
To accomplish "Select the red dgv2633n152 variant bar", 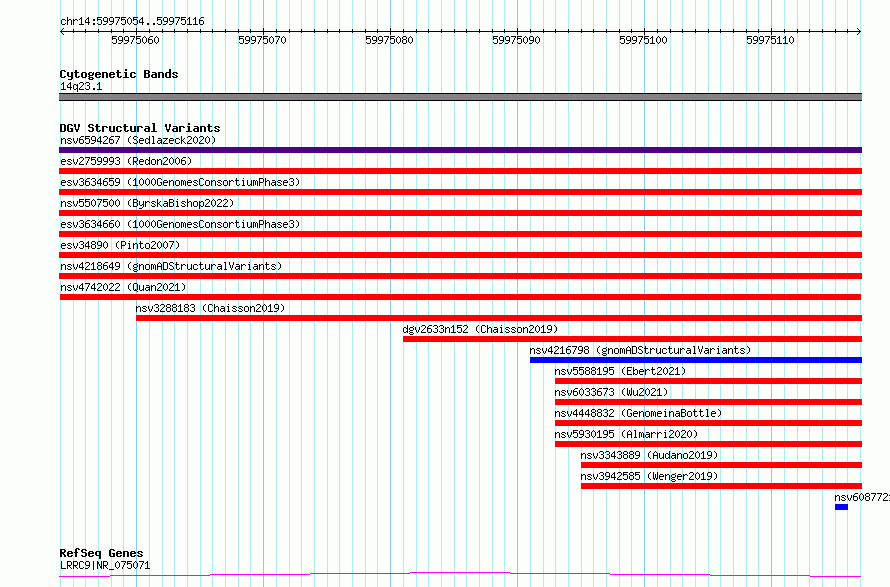I will click(x=632, y=339).
